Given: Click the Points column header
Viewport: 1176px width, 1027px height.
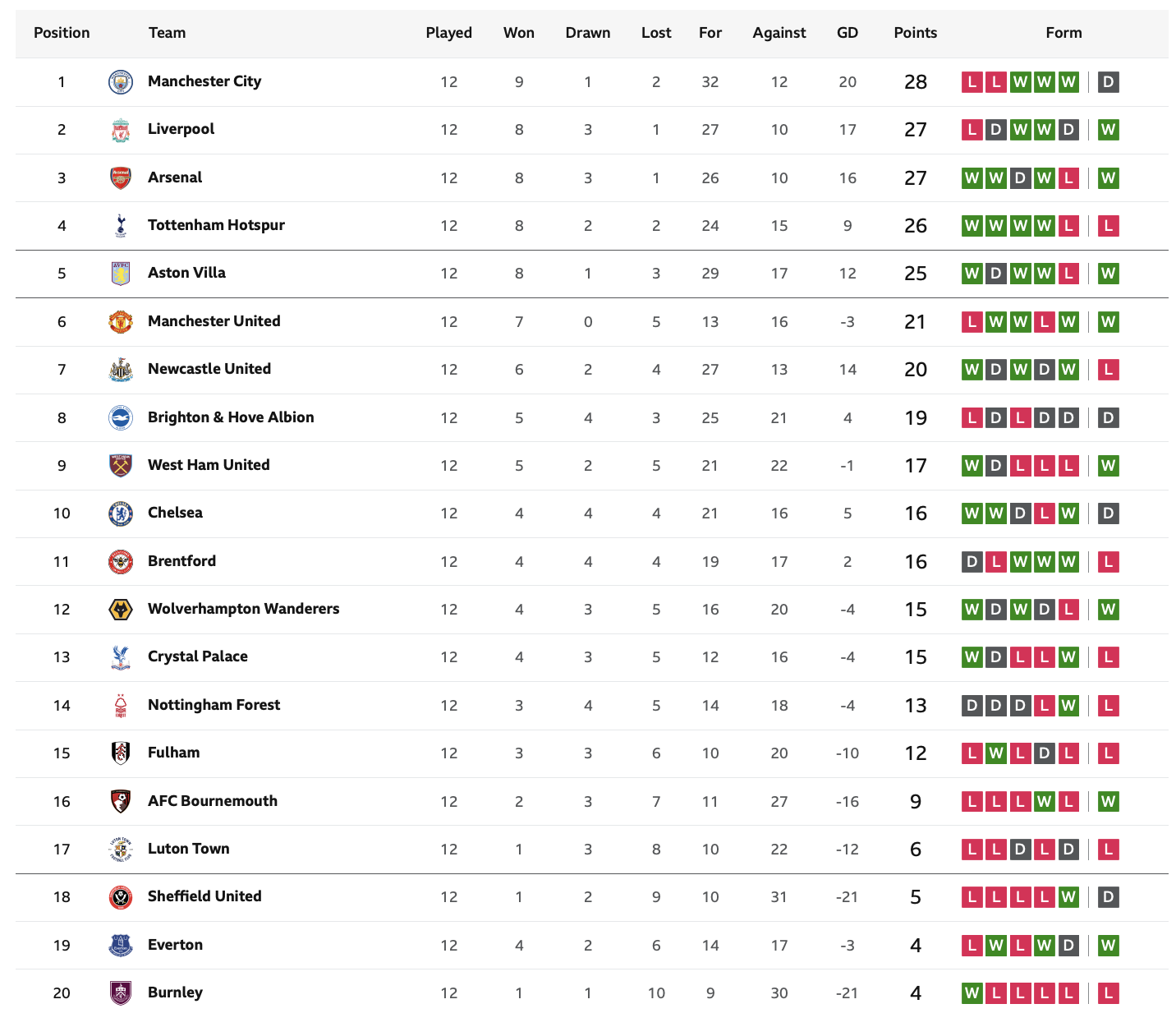Looking at the screenshot, I should [916, 33].
